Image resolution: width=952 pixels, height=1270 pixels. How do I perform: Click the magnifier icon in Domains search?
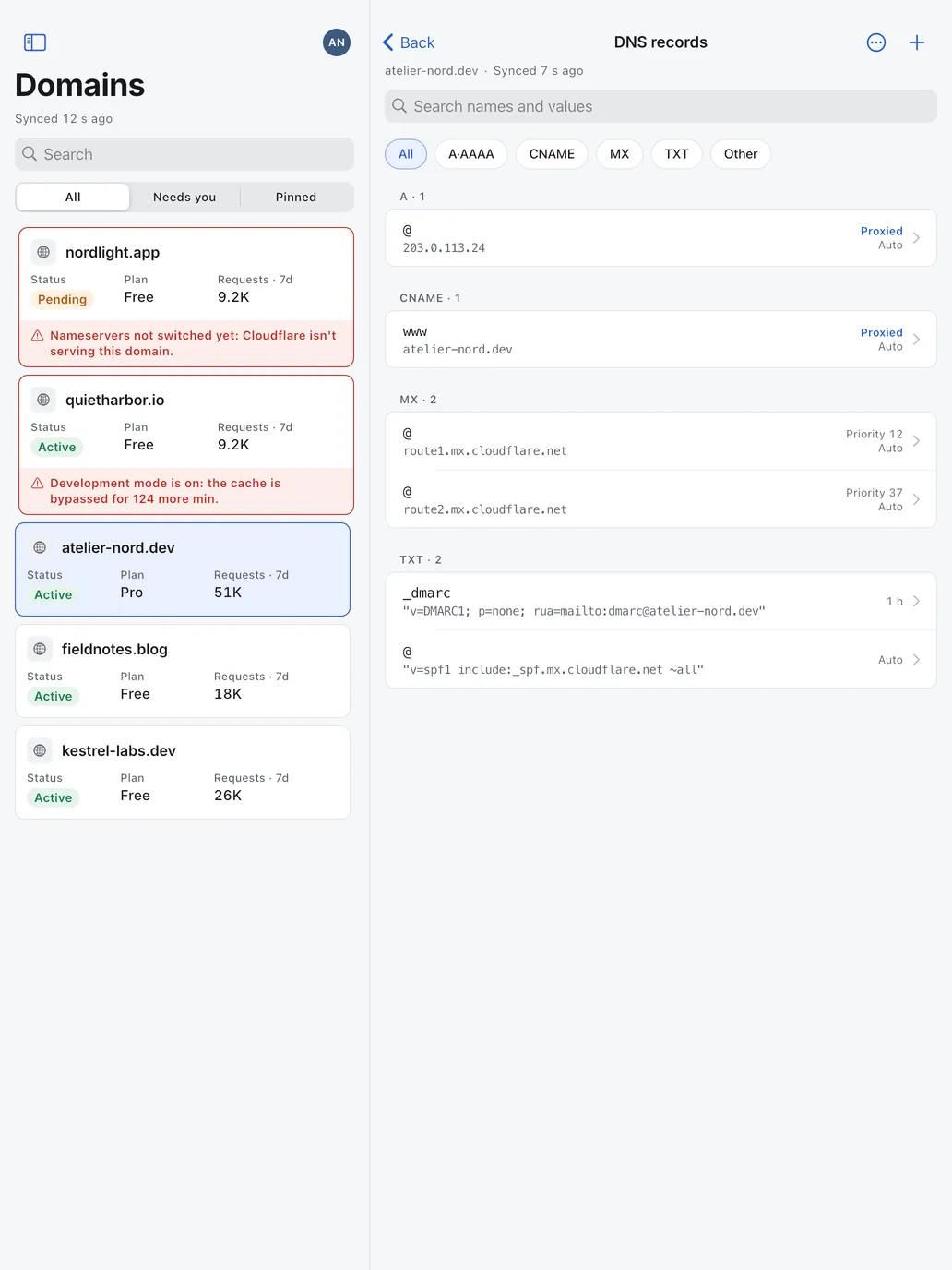[x=30, y=154]
